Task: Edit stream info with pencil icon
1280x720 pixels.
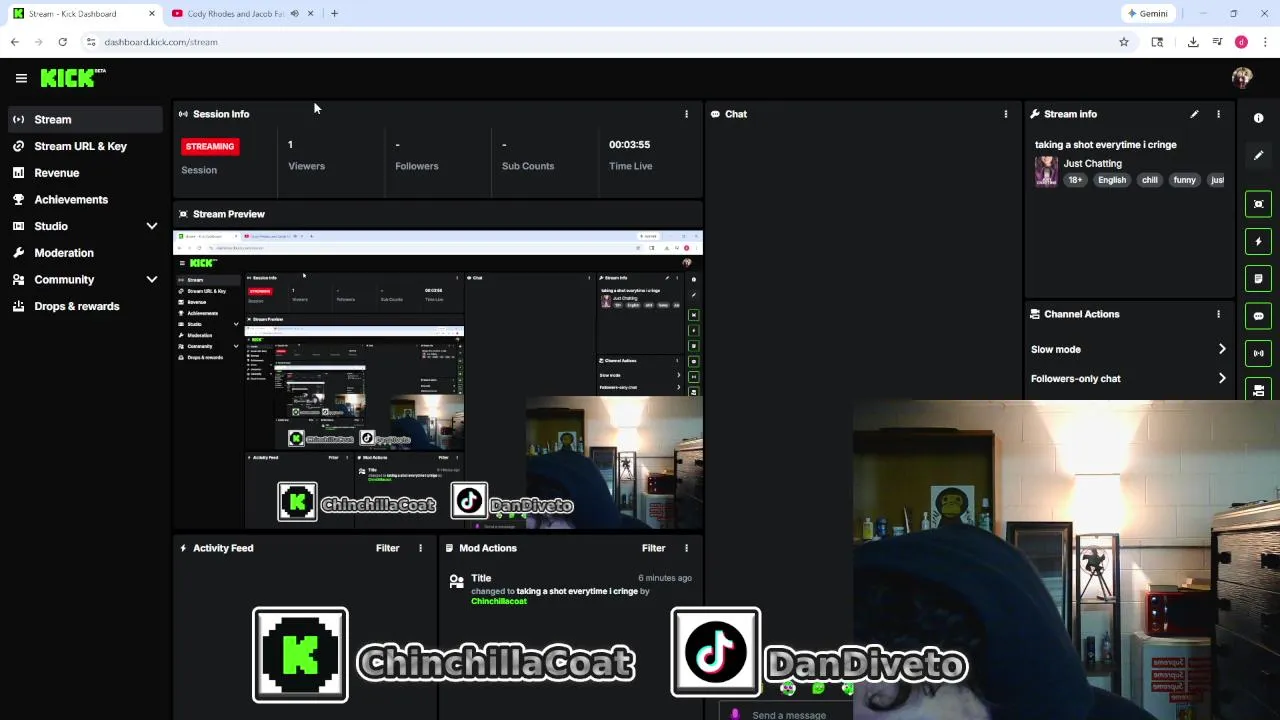Action: (1194, 114)
